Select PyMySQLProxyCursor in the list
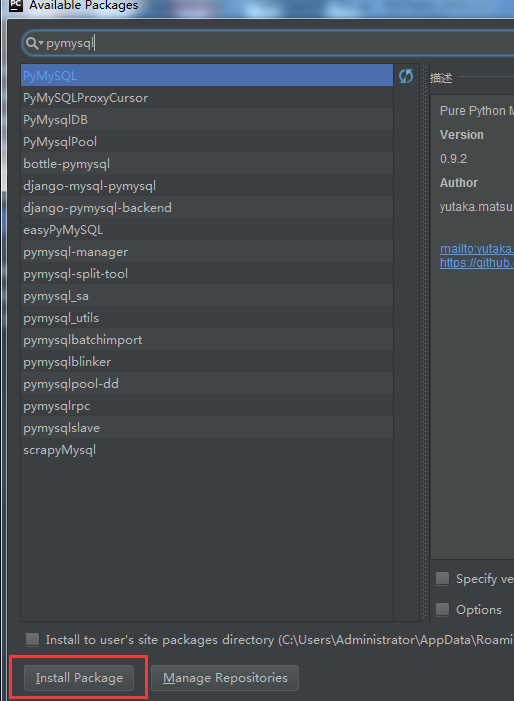This screenshot has width=514, height=701. tap(207, 97)
